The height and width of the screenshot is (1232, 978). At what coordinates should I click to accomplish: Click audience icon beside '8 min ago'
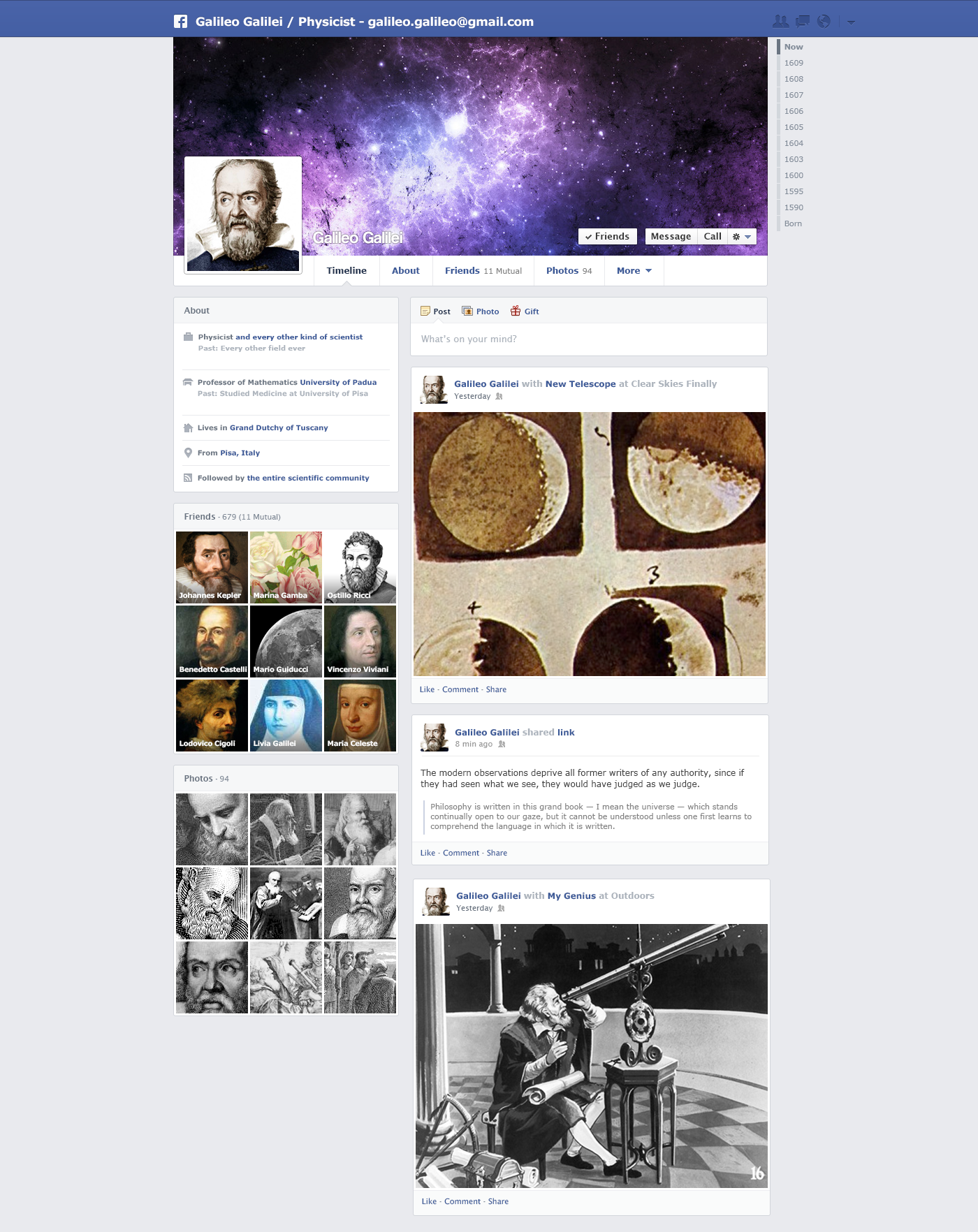click(x=502, y=744)
